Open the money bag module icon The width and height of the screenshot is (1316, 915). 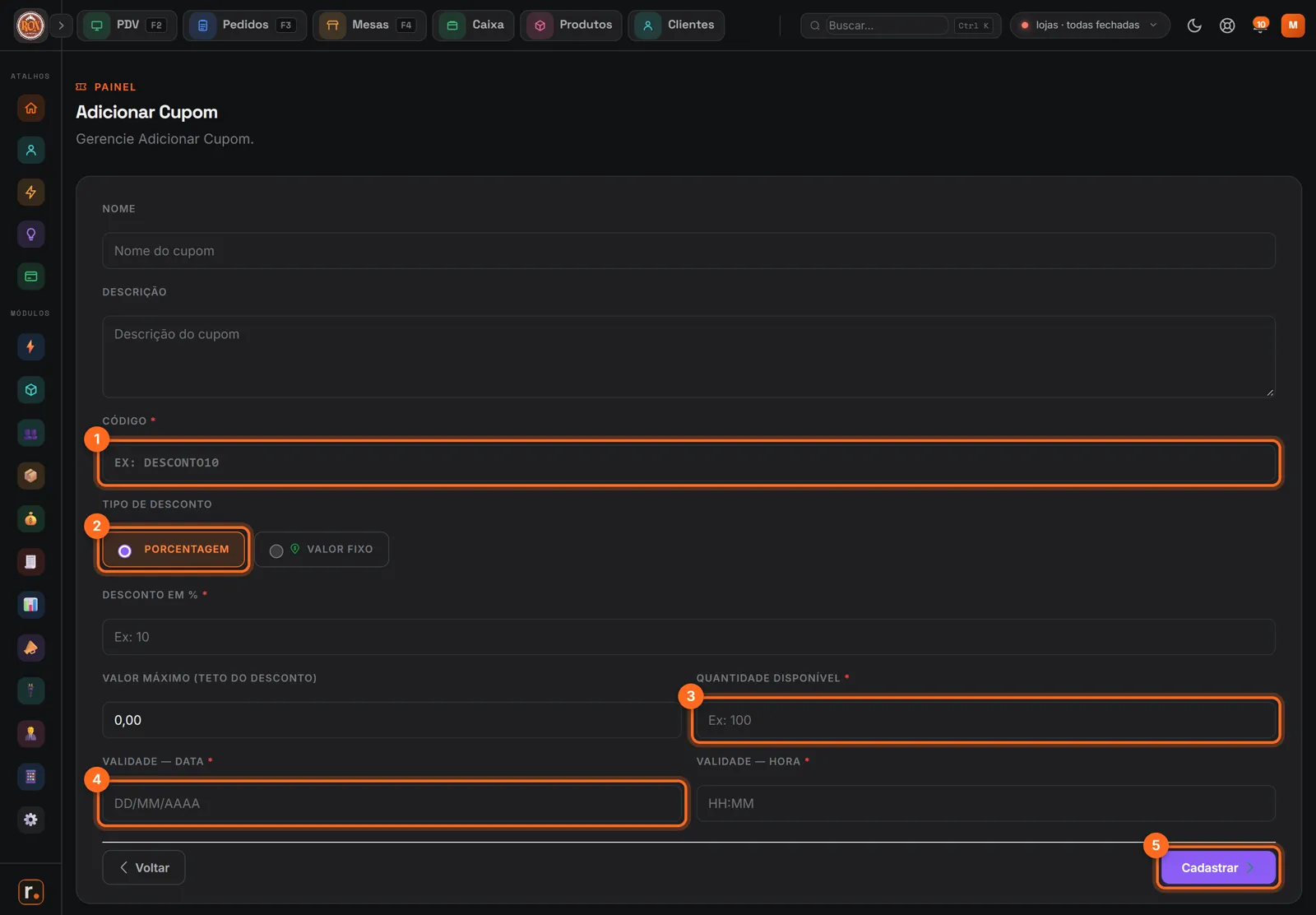30,518
